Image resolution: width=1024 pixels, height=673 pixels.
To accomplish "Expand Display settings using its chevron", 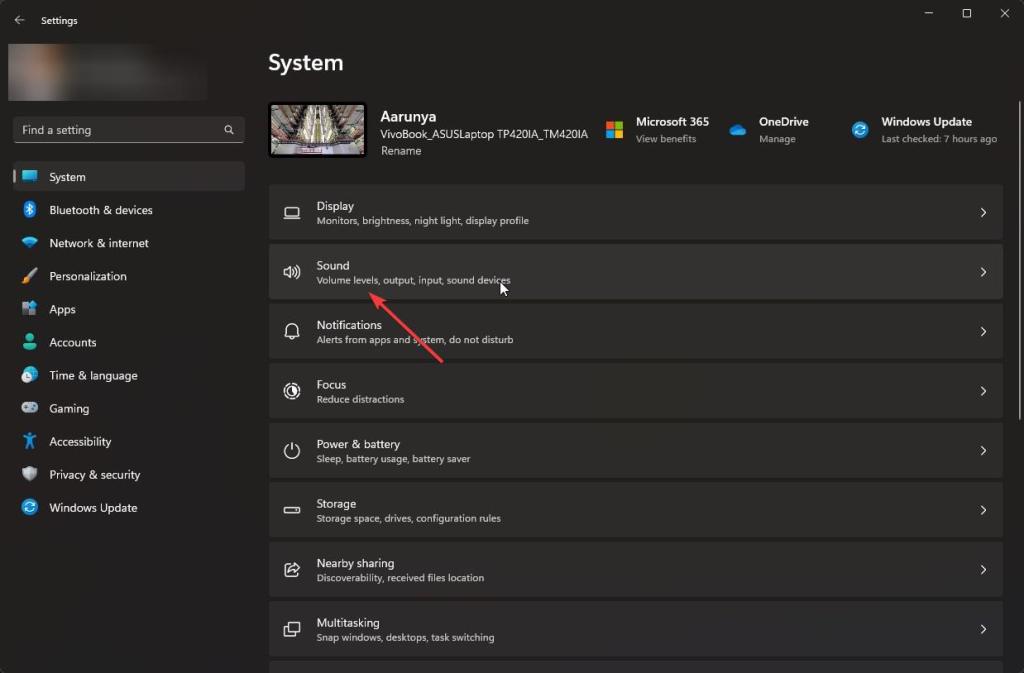I will [983, 213].
